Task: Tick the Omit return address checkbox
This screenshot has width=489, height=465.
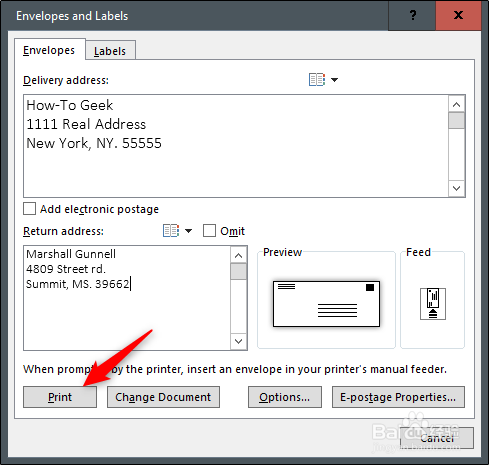Action: (209, 231)
